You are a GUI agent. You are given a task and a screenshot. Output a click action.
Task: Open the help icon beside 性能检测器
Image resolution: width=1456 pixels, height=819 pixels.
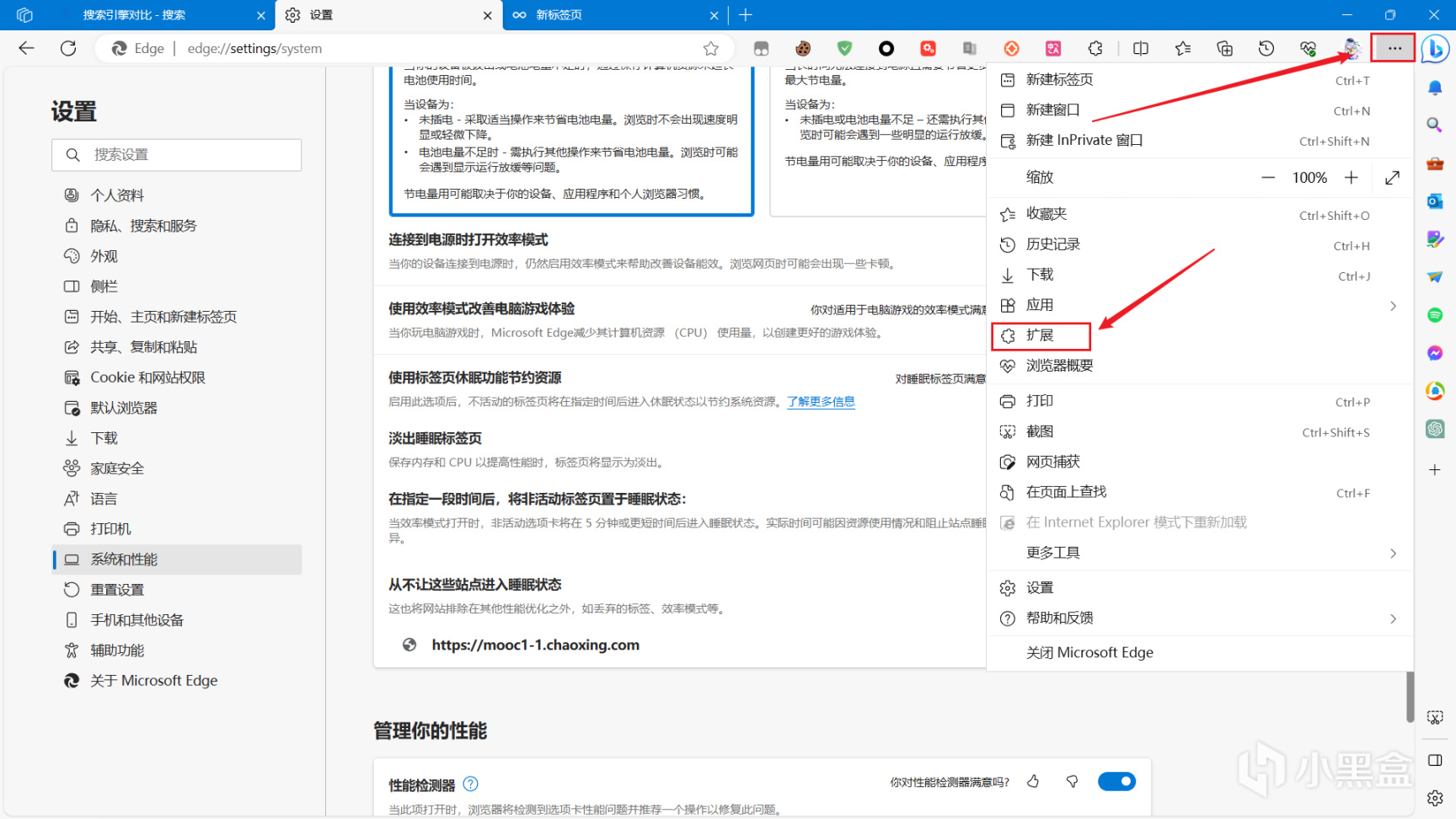click(x=471, y=784)
